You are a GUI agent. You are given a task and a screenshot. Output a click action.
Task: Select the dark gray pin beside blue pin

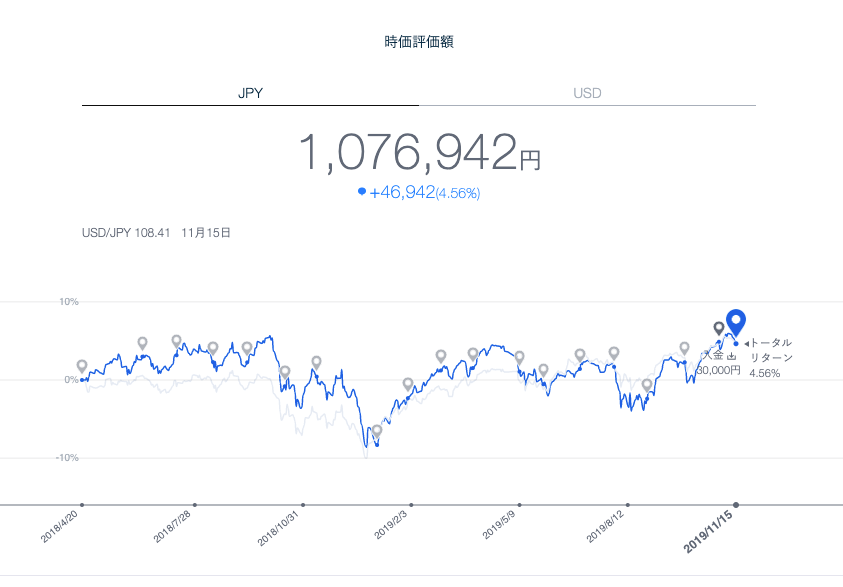tap(718, 328)
